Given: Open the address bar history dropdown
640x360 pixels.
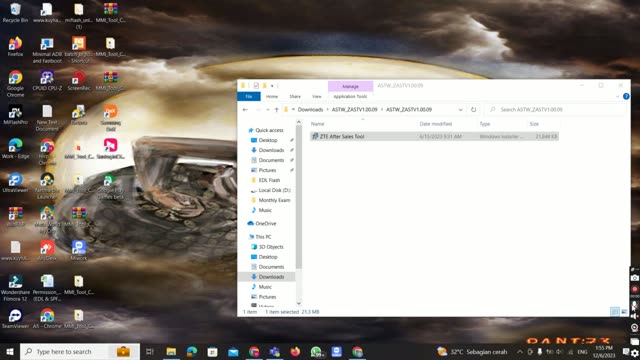Looking at the screenshot, I should click(x=460, y=109).
